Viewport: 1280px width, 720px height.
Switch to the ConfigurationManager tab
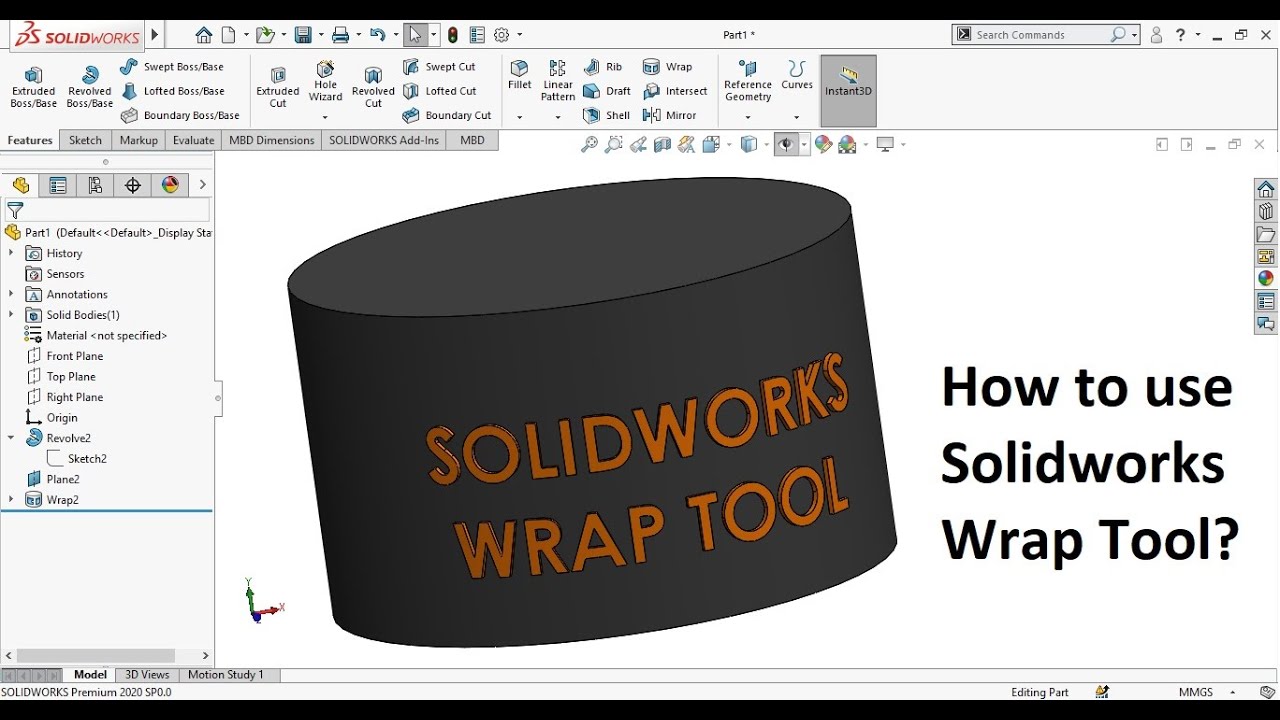pyautogui.click(x=95, y=185)
